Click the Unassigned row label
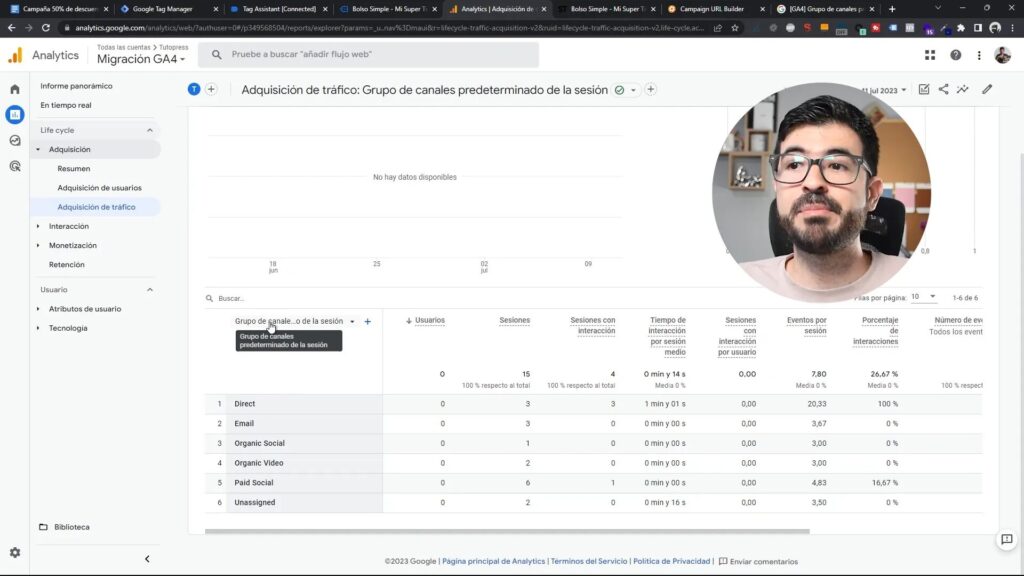Viewport: 1024px width, 576px height. click(255, 503)
